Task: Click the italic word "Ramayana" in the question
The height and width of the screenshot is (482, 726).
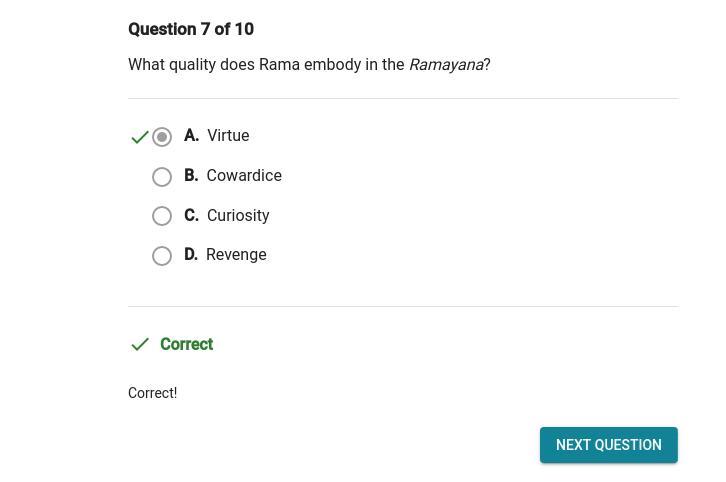Action: pos(446,65)
